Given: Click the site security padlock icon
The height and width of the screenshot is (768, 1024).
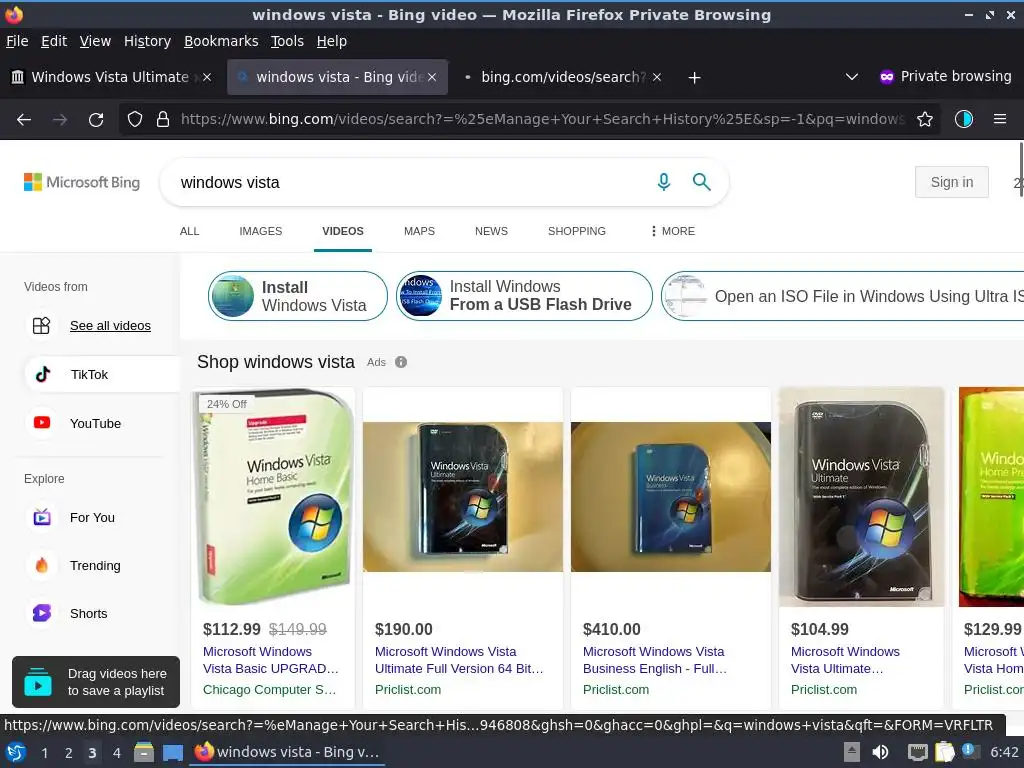Looking at the screenshot, I should [163, 120].
